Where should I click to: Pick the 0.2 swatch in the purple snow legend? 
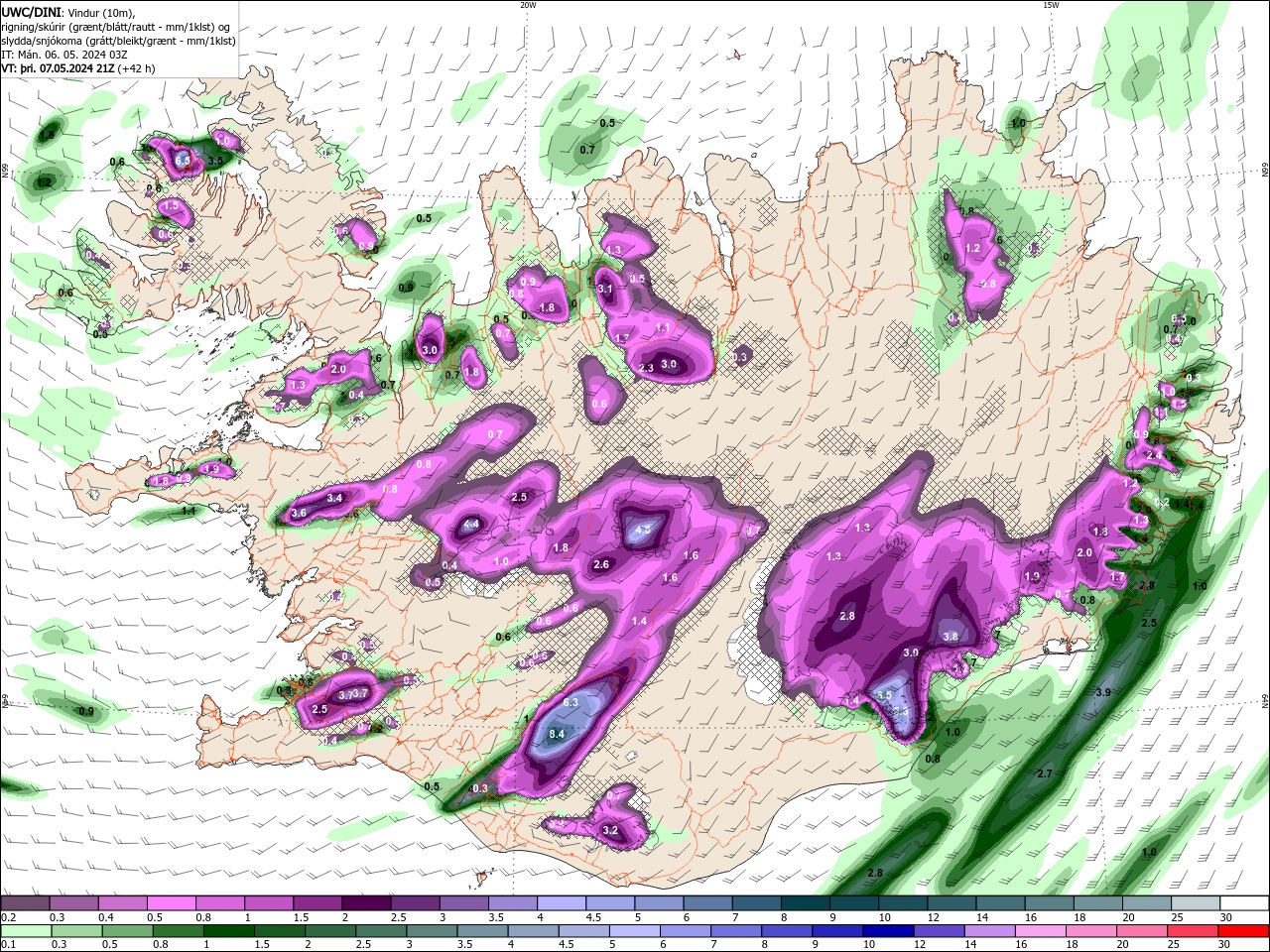(25, 902)
